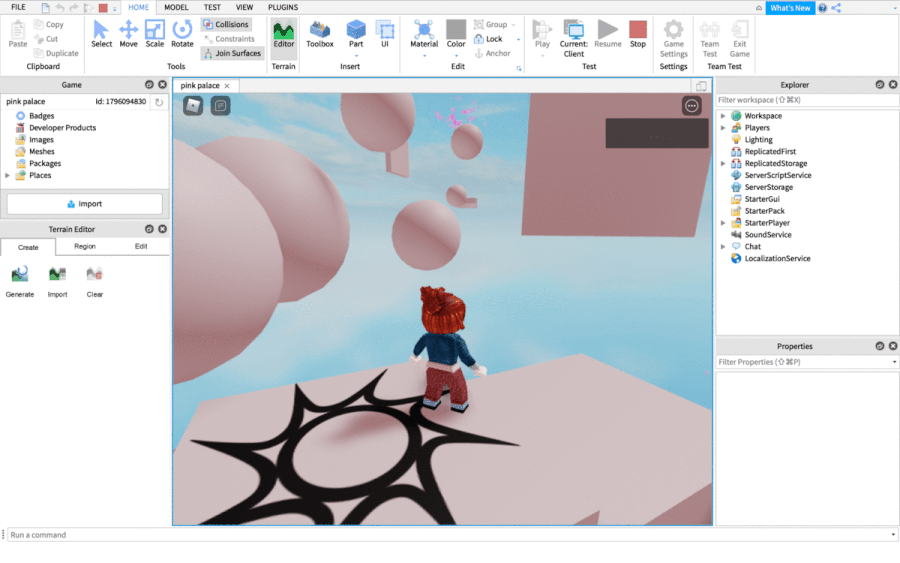Open the Part dropdown arrow
This screenshot has width=900, height=563.
tap(356, 56)
